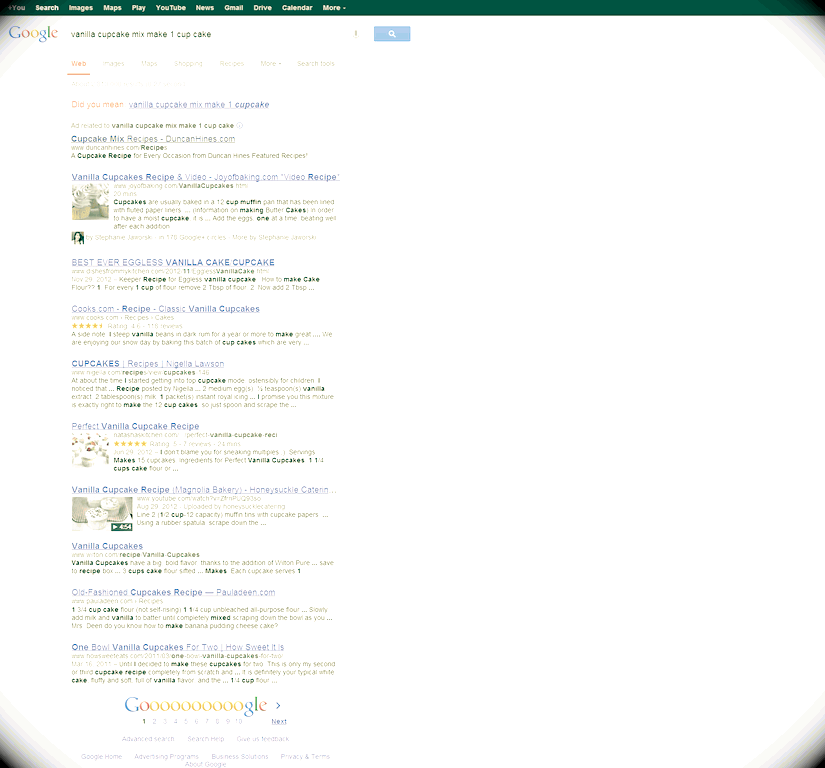
Task: Open BEST EVER EGGLESS VANILLA CAKE/CUPCAKE result
Action: coord(173,262)
